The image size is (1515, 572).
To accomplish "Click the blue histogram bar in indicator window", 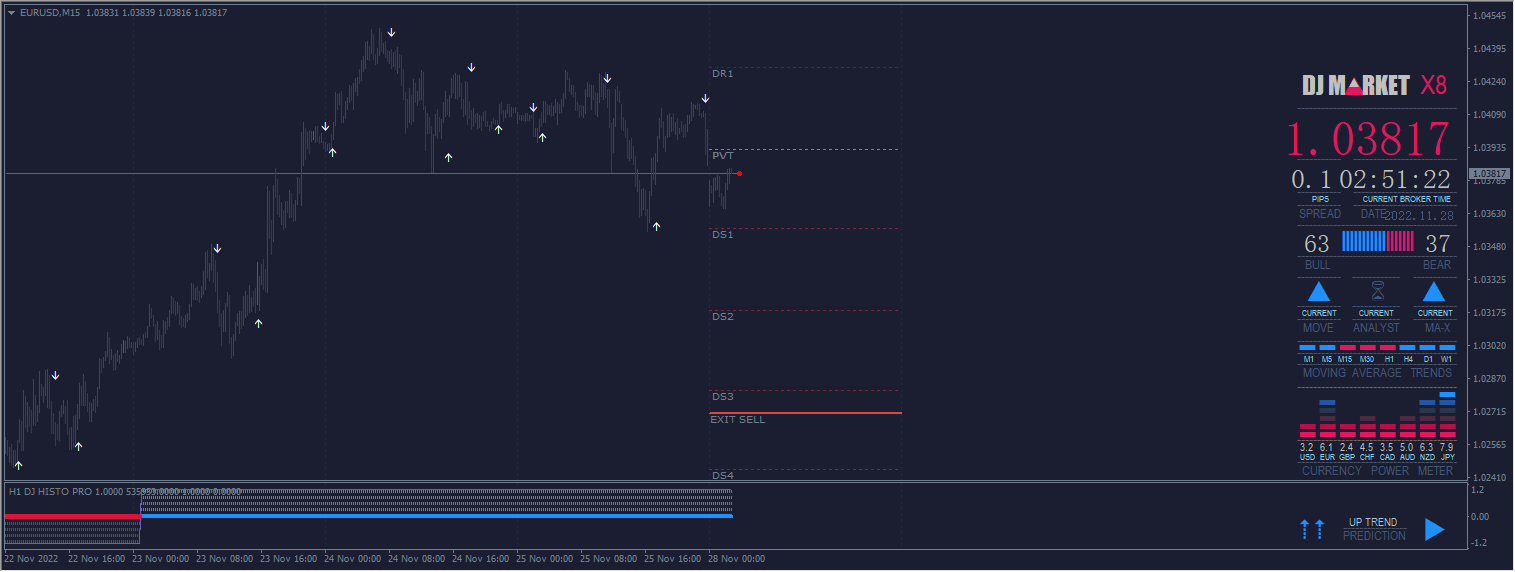I will coord(437,516).
